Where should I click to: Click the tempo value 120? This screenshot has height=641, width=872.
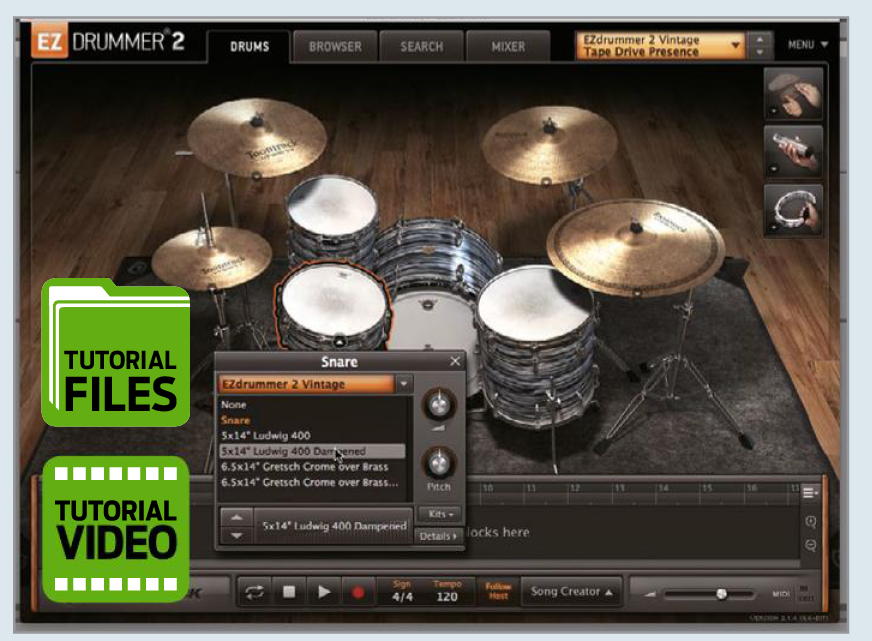coord(447,597)
